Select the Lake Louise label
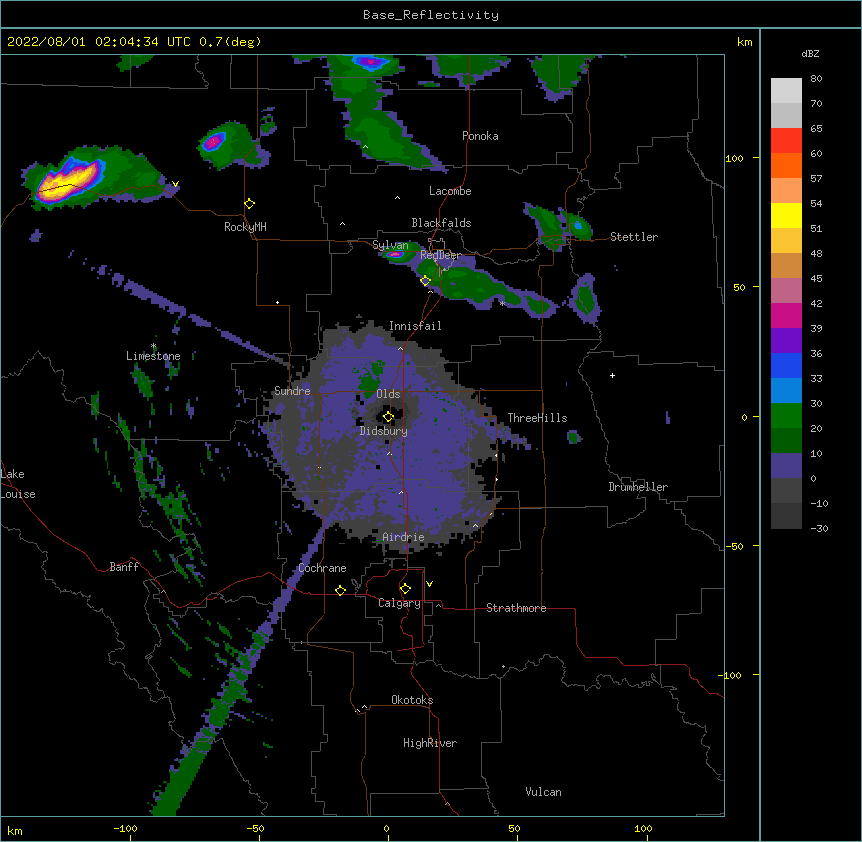862x842 pixels. (18, 484)
